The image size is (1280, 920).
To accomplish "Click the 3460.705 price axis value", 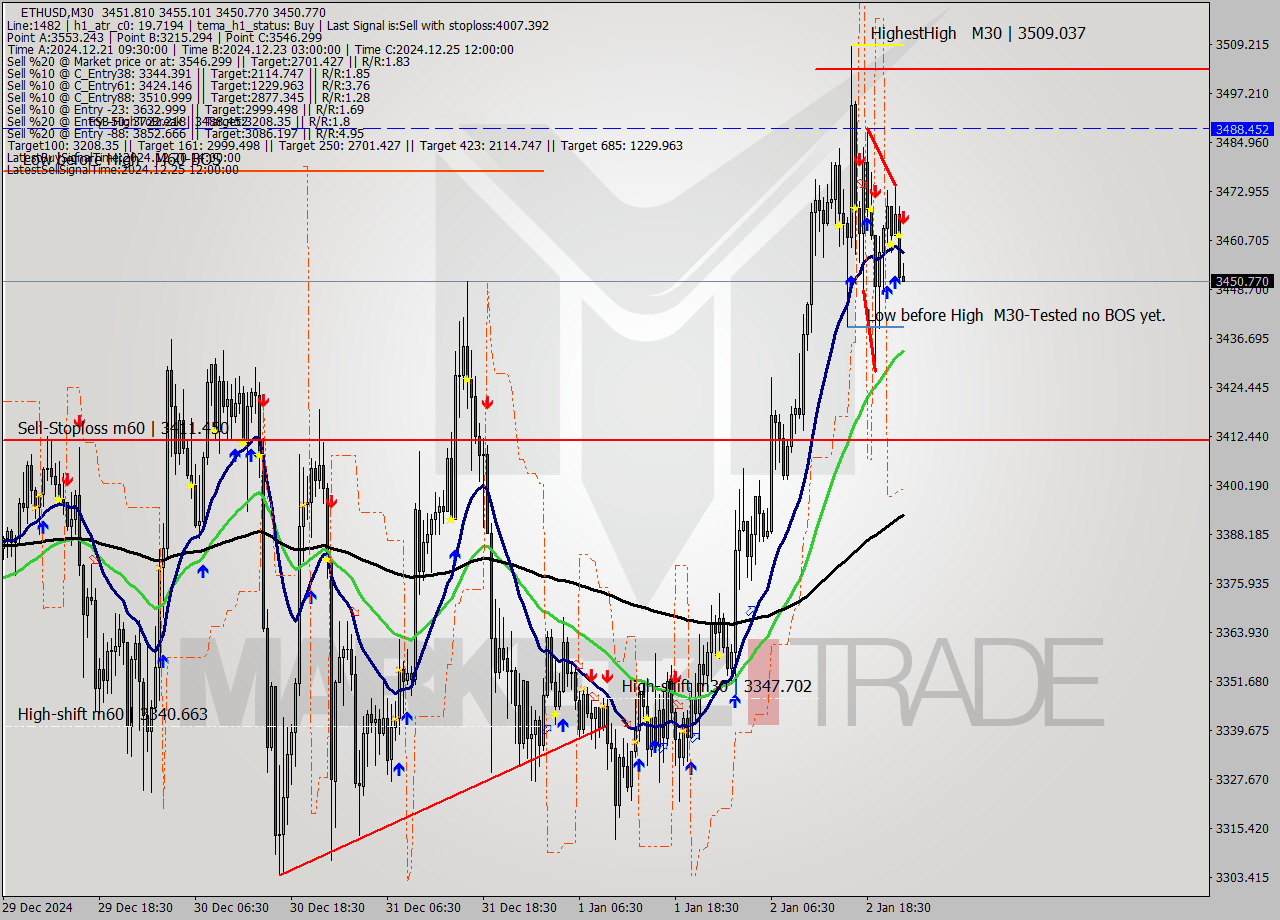I will (1241, 240).
